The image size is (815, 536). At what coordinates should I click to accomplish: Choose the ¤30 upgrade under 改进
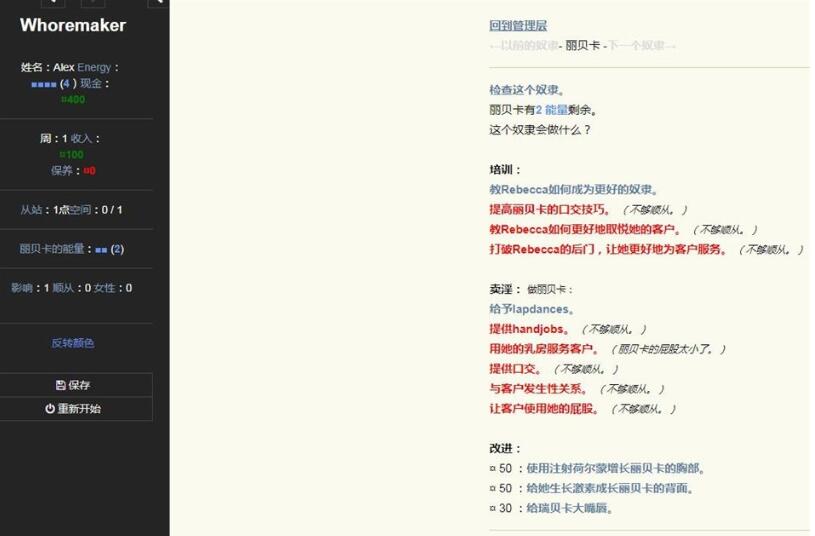[569, 508]
